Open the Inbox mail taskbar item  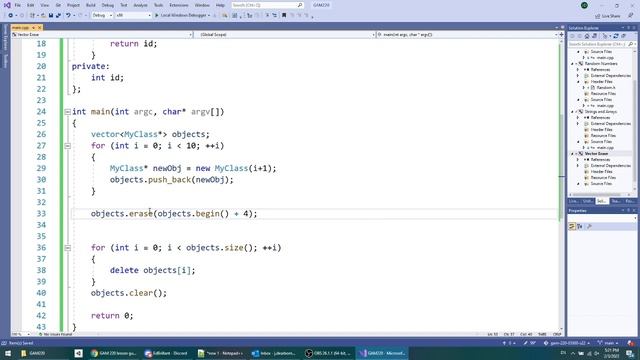point(273,353)
